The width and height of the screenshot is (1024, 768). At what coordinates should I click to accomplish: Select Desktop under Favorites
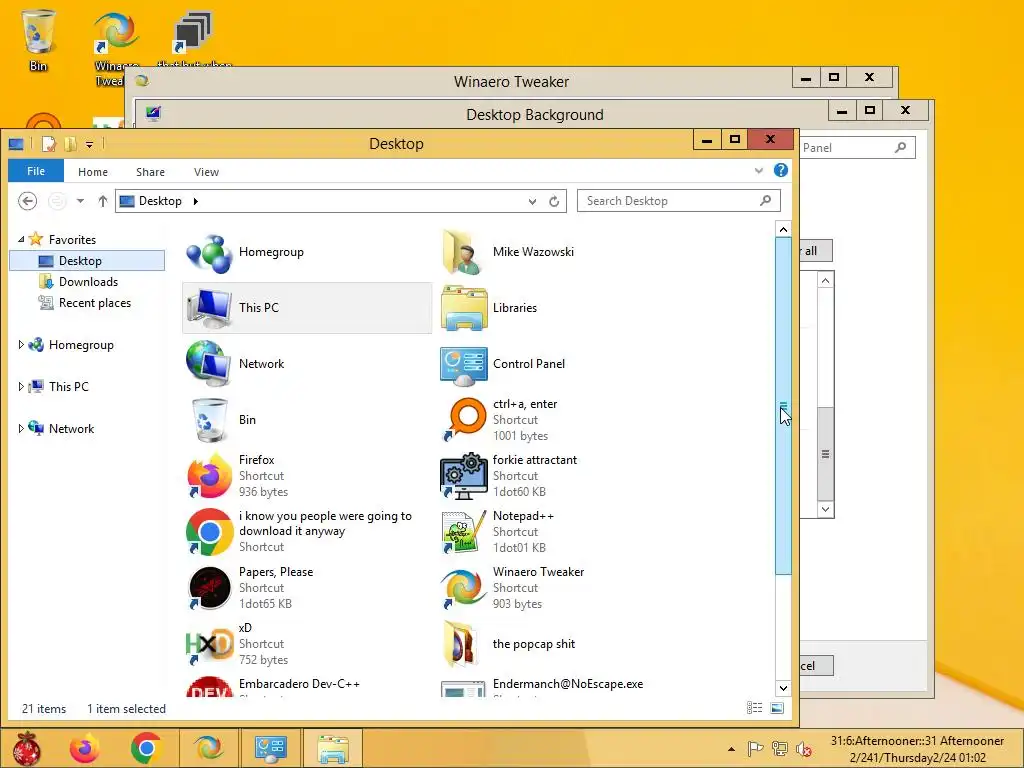(x=88, y=261)
